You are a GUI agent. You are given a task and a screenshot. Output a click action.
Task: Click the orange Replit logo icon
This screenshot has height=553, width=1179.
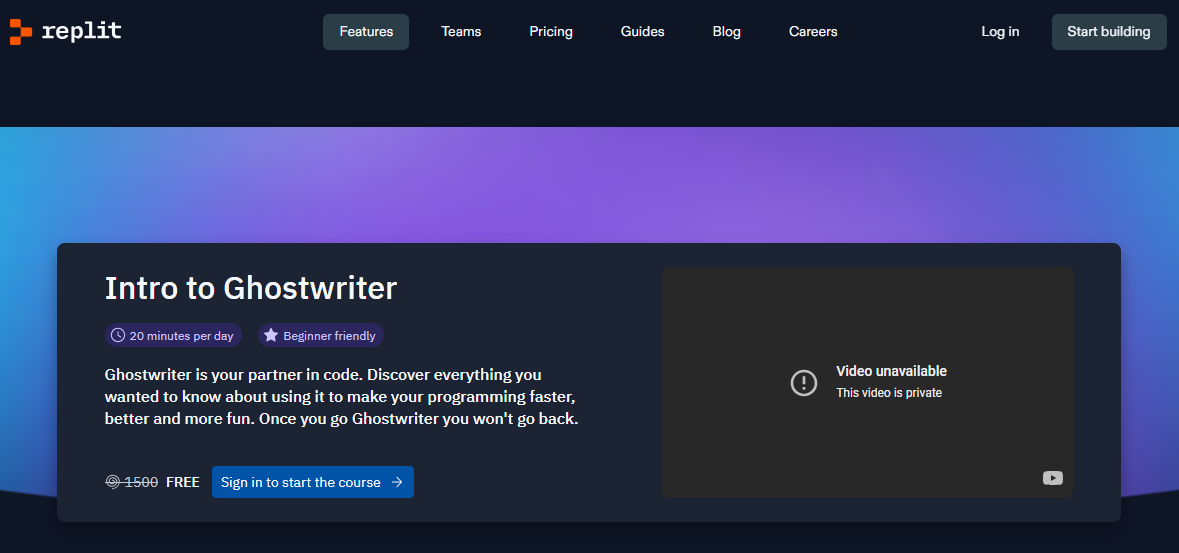(20, 32)
